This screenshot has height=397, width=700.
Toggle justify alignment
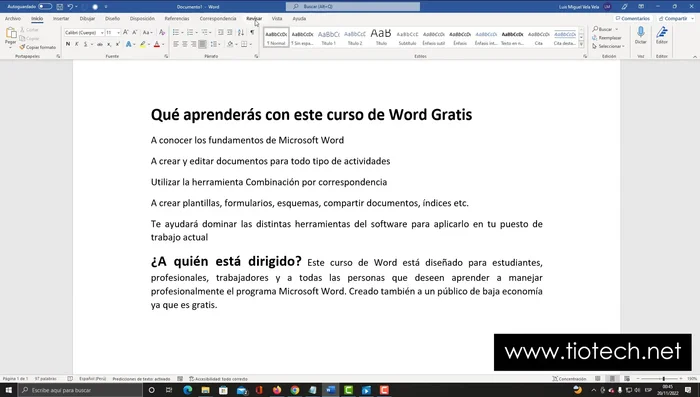coord(202,44)
